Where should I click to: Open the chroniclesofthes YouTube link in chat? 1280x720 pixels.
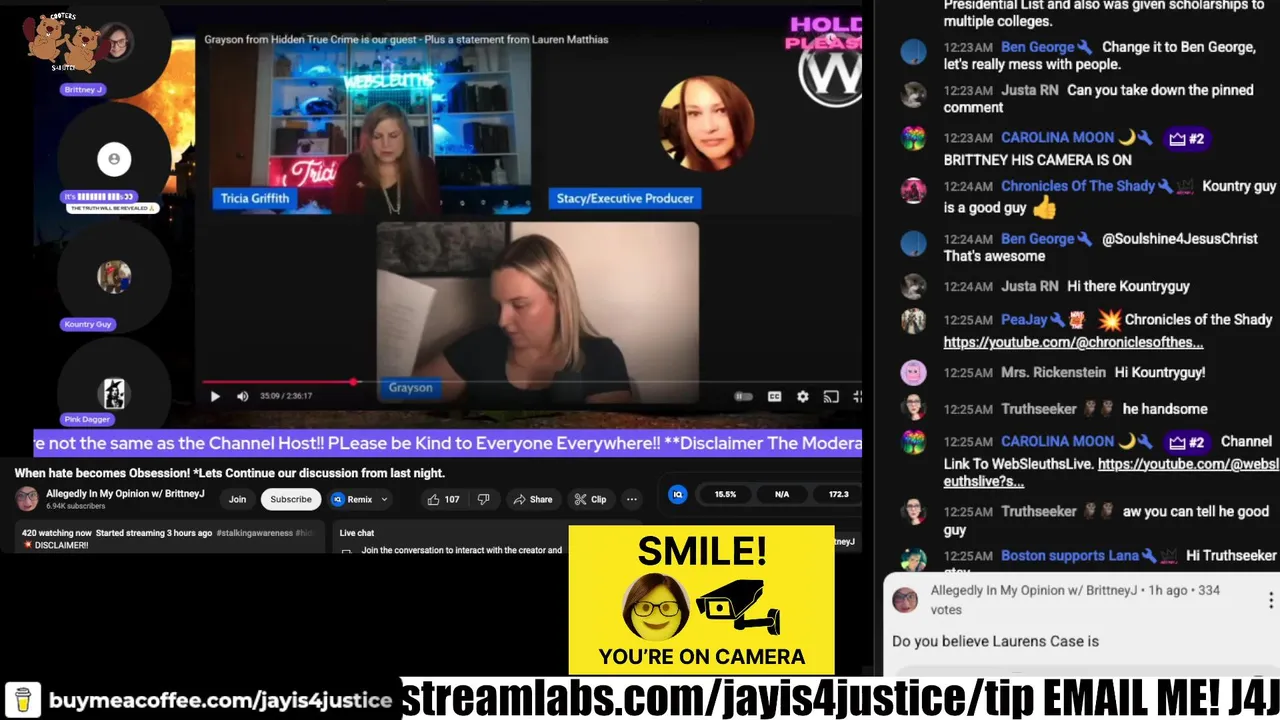click(1073, 342)
